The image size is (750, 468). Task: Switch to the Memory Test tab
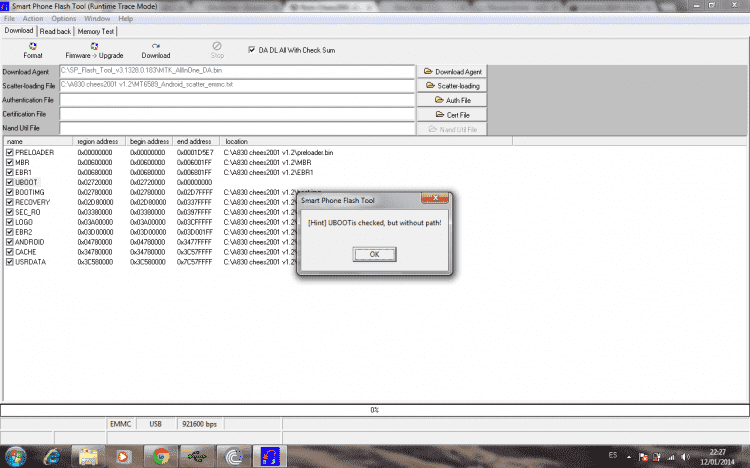[96, 31]
